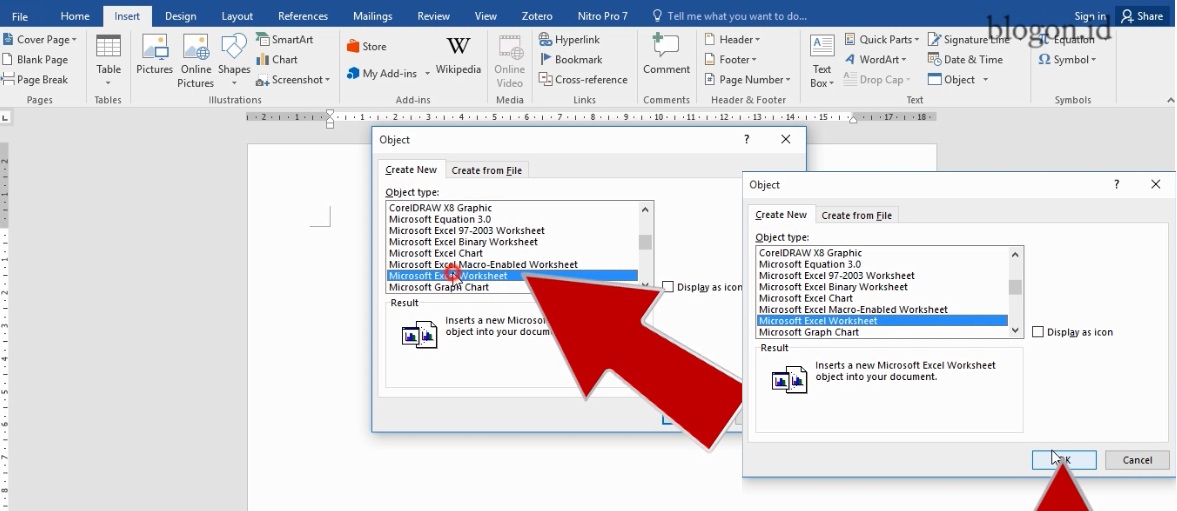Insert a Text Box
This screenshot has height=511, width=1177.
click(822, 61)
